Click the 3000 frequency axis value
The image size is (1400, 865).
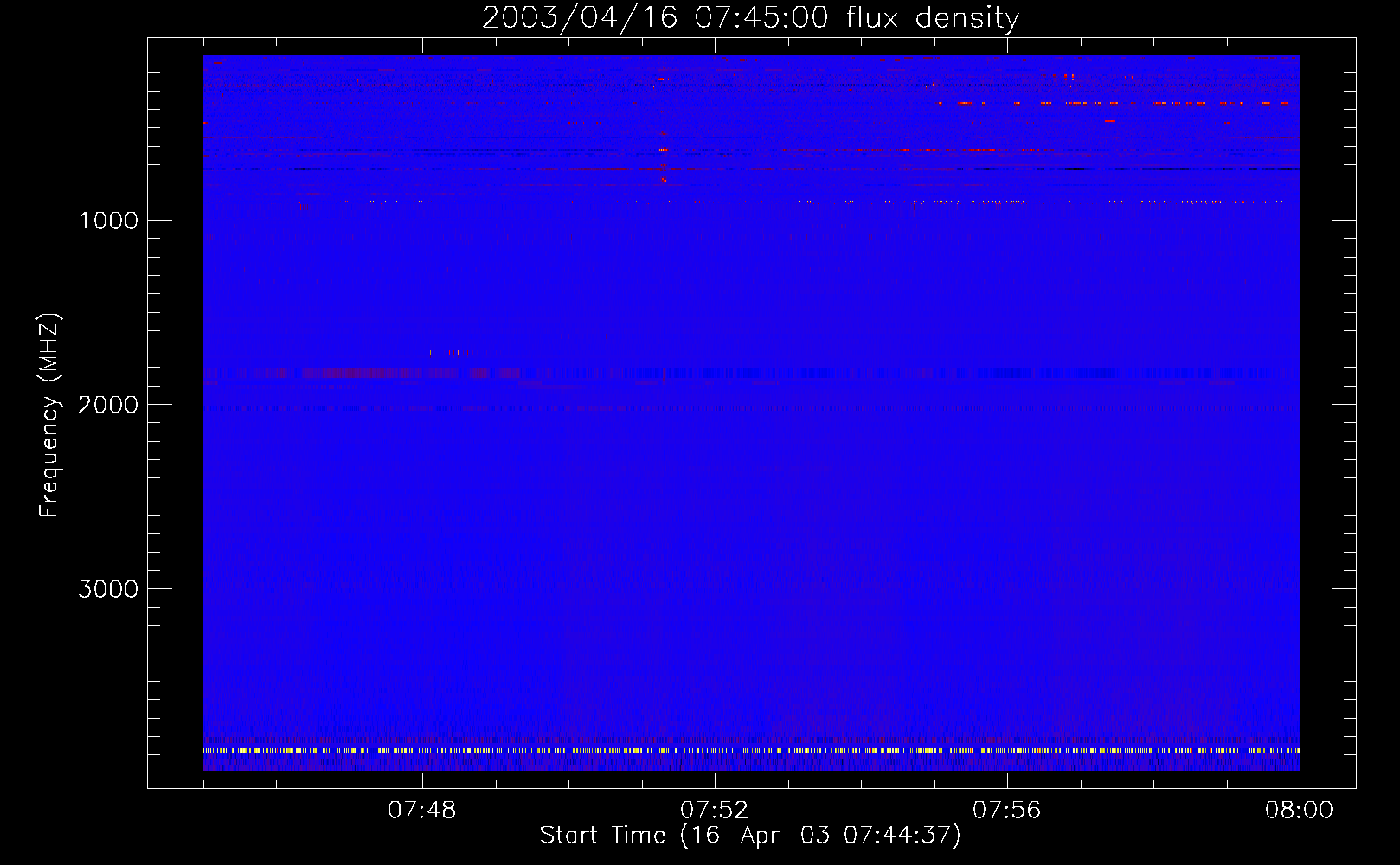pos(108,589)
